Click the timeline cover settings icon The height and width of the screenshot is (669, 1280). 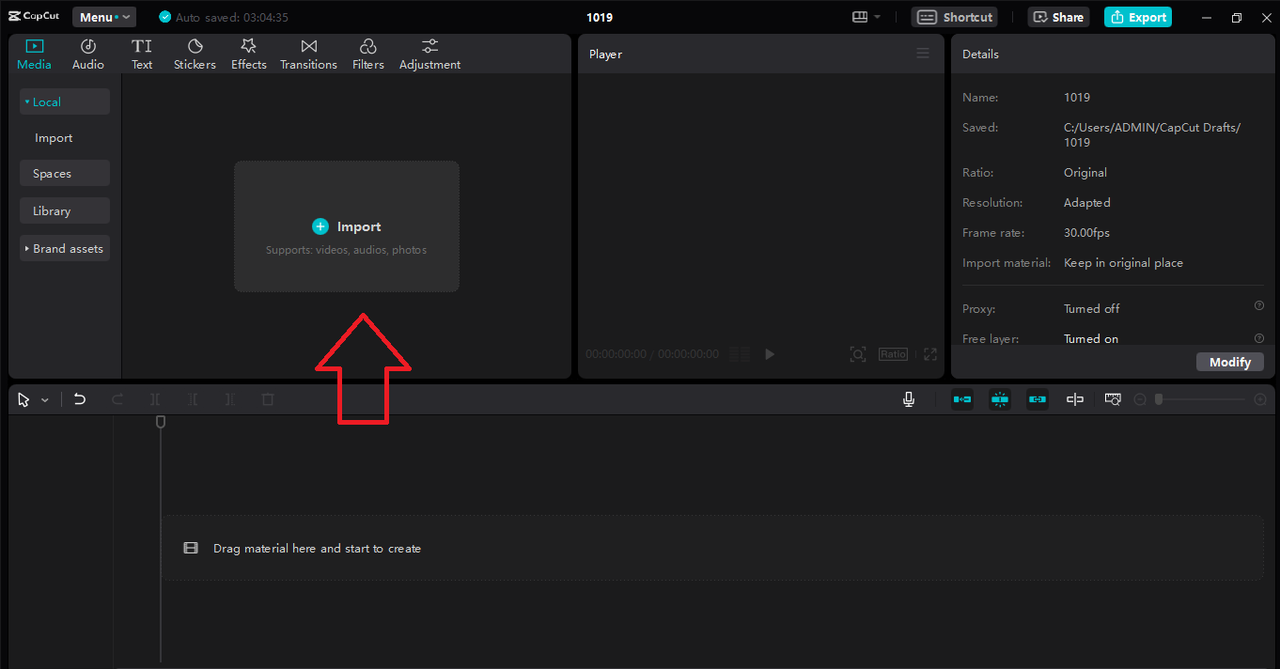coord(1113,399)
